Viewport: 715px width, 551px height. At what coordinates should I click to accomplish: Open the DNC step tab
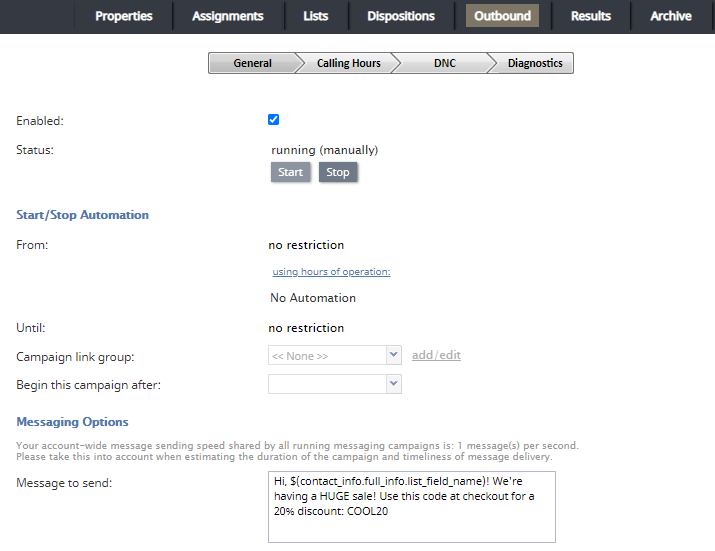click(444, 63)
